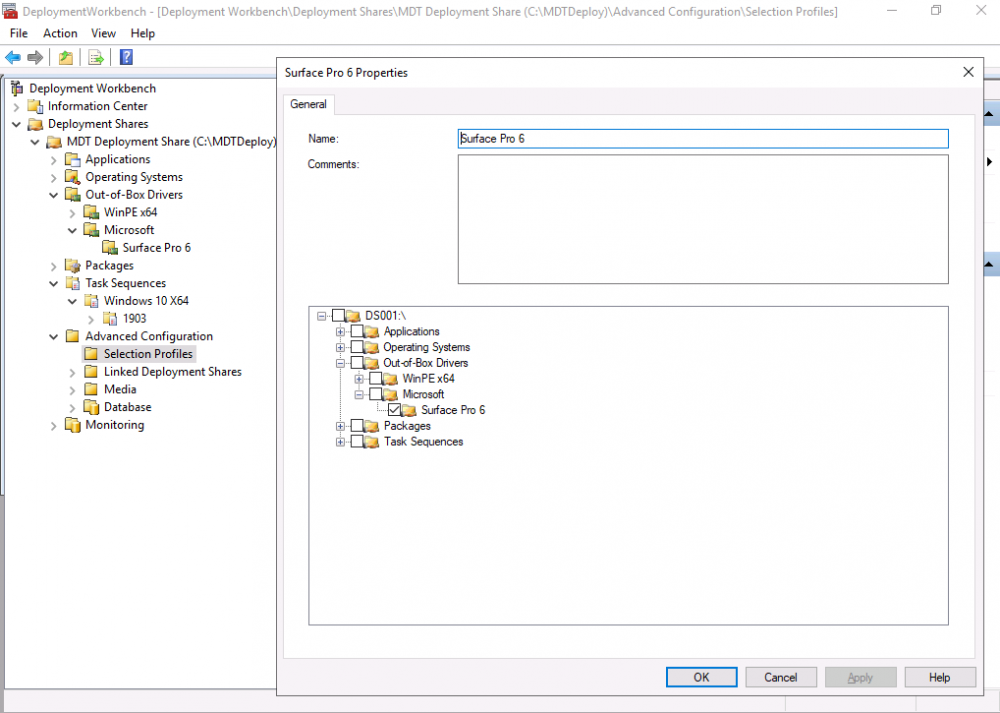Open the File menu
The image size is (1000, 713).
click(18, 33)
